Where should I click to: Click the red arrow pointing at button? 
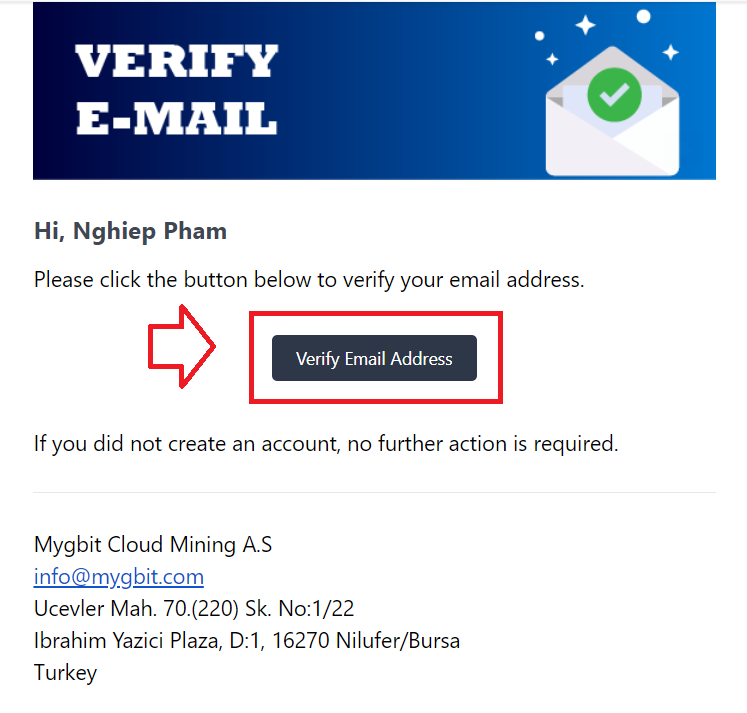click(x=182, y=346)
